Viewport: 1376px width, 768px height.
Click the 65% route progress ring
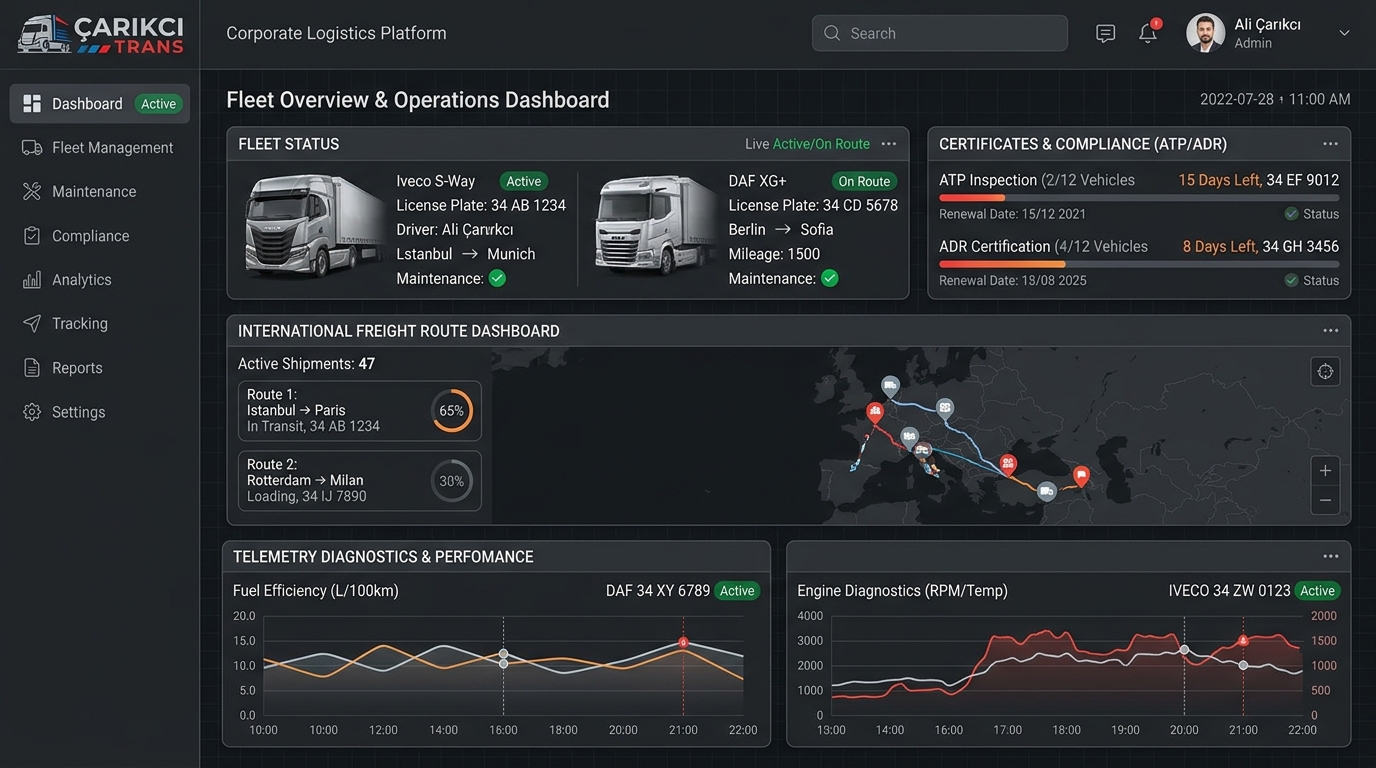pos(452,411)
